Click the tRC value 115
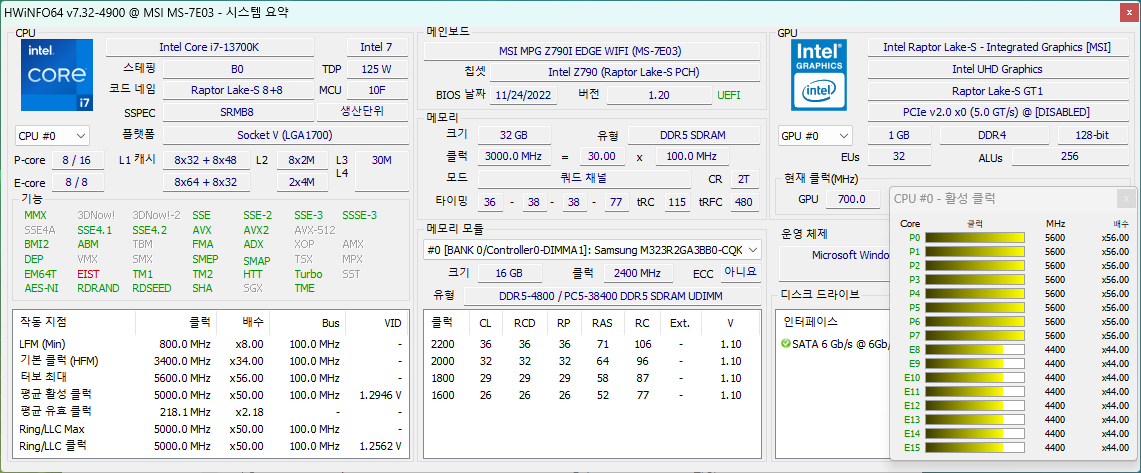Viewport: 1141px width, 473px height. [x=677, y=202]
